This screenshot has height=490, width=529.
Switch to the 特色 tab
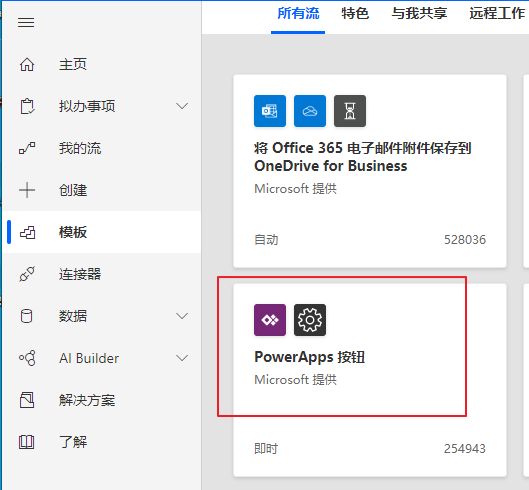point(355,13)
